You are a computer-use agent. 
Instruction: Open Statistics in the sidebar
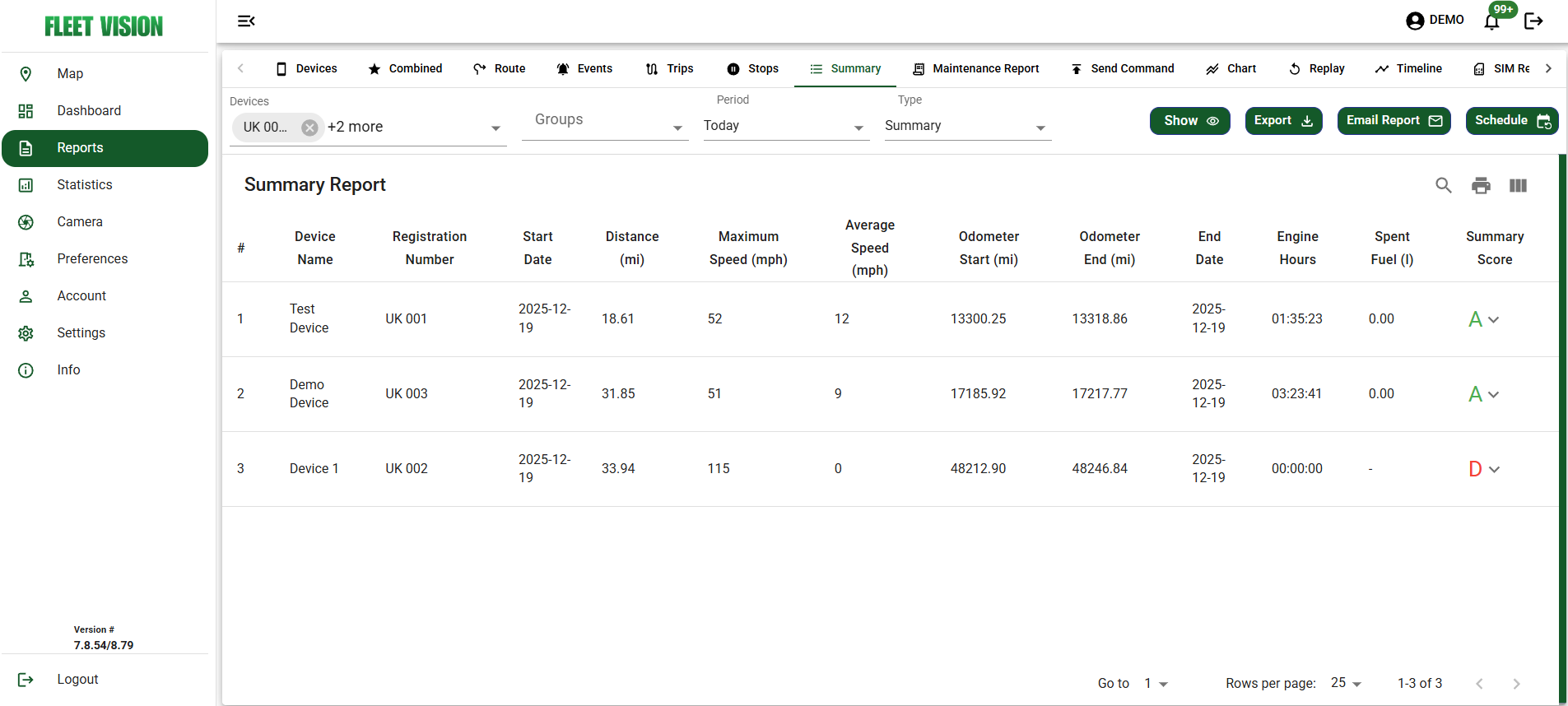coord(84,185)
